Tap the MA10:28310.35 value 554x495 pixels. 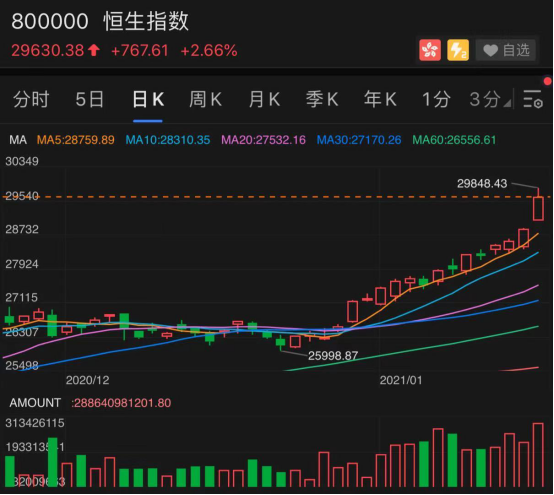[x=168, y=140]
